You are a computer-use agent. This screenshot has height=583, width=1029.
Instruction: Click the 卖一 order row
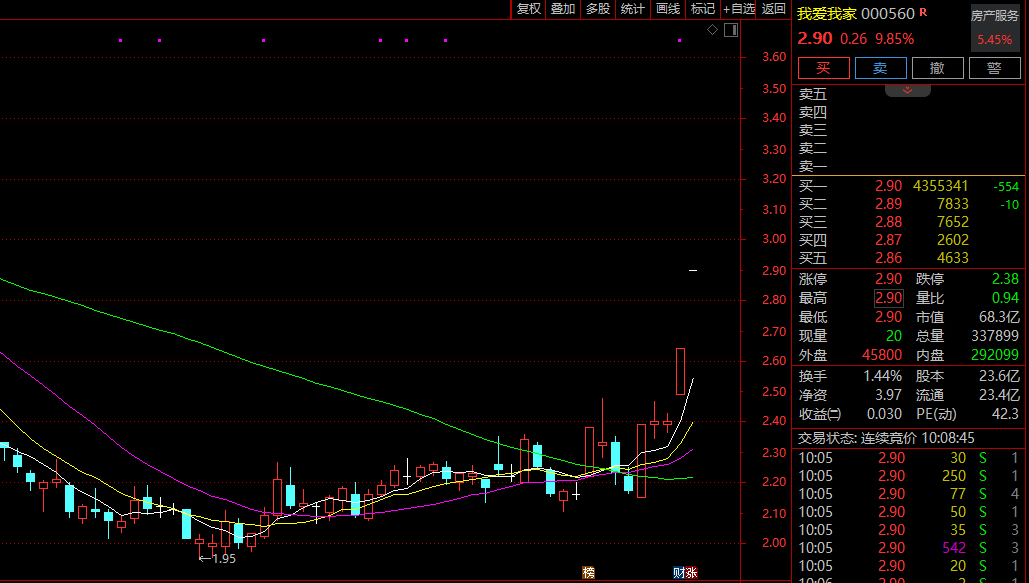click(x=908, y=167)
